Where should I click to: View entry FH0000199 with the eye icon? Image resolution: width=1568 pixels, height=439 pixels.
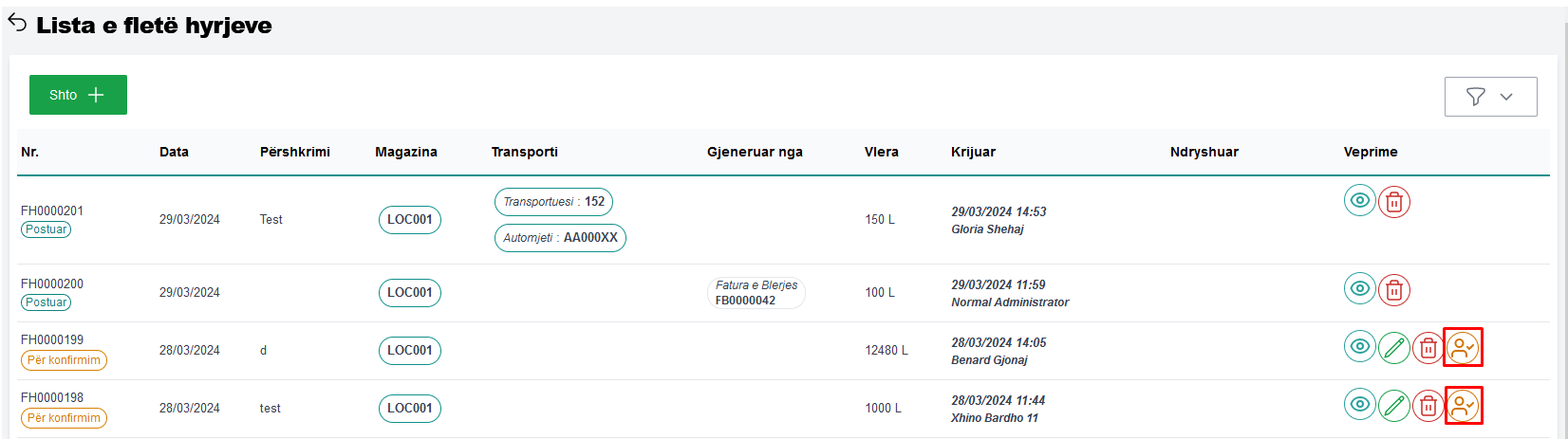pyautogui.click(x=1359, y=347)
